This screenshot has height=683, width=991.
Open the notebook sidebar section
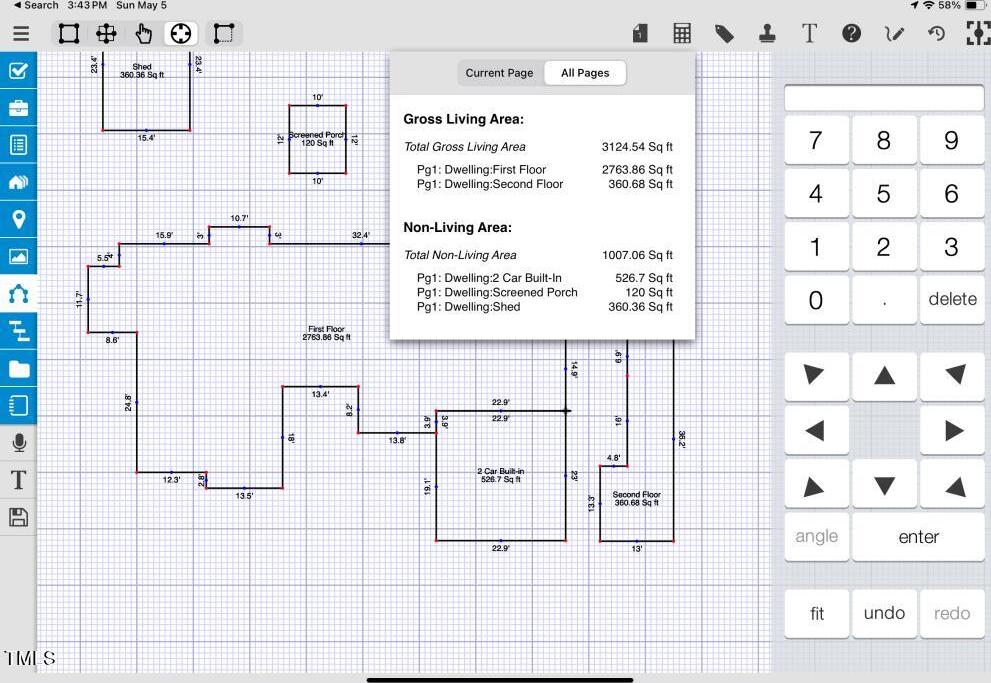[18, 405]
